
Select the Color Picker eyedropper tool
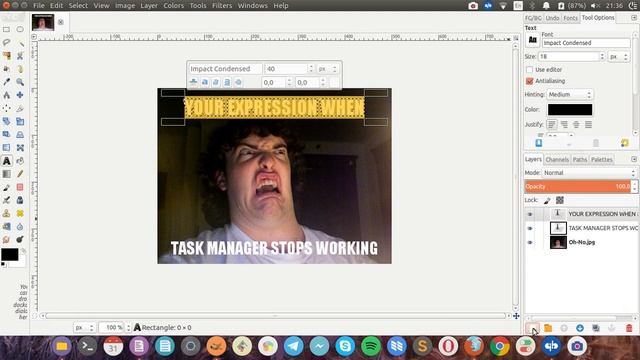coord(7,82)
